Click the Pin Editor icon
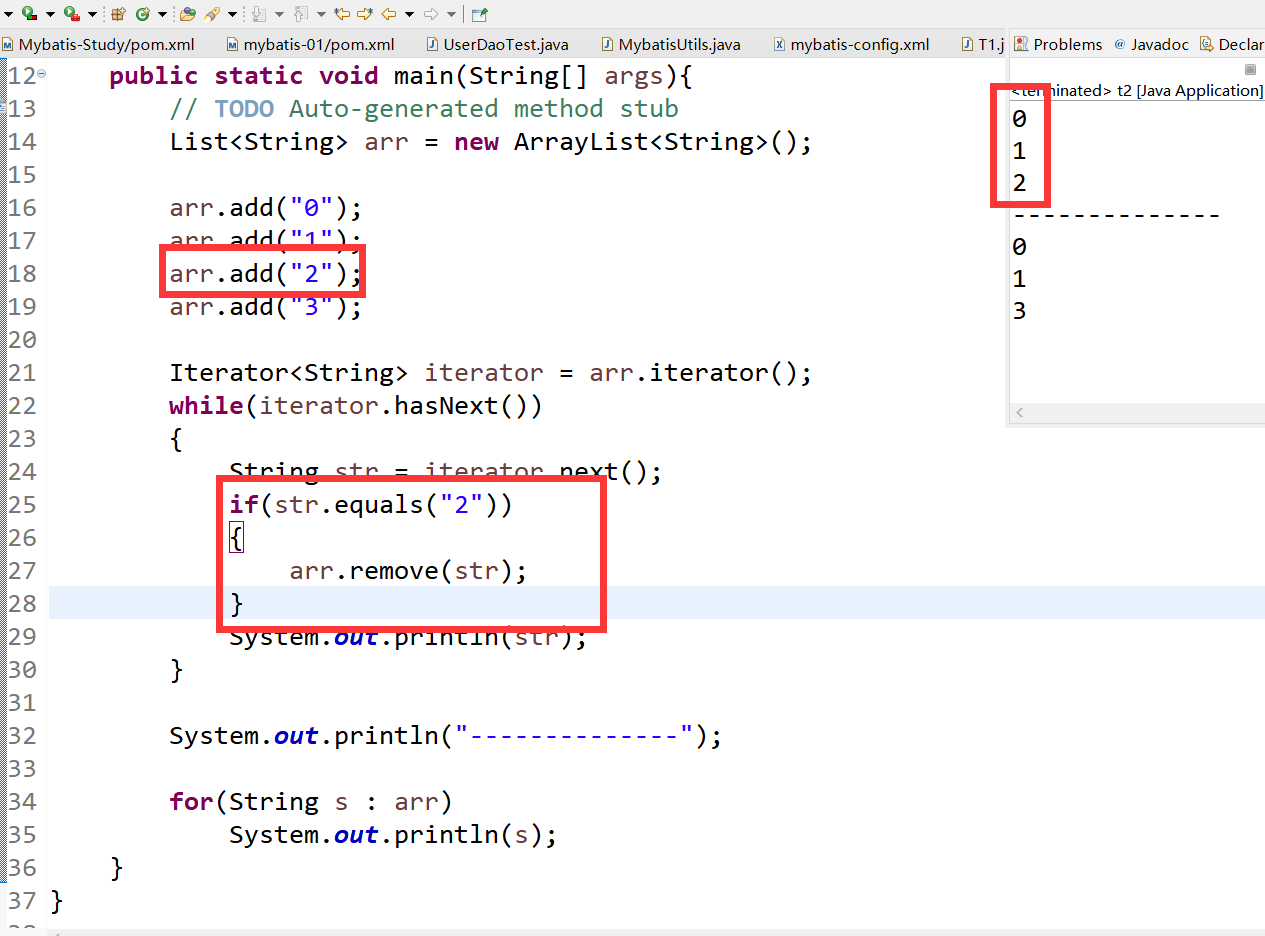Image resolution: width=1265 pixels, height=936 pixels. click(x=480, y=14)
